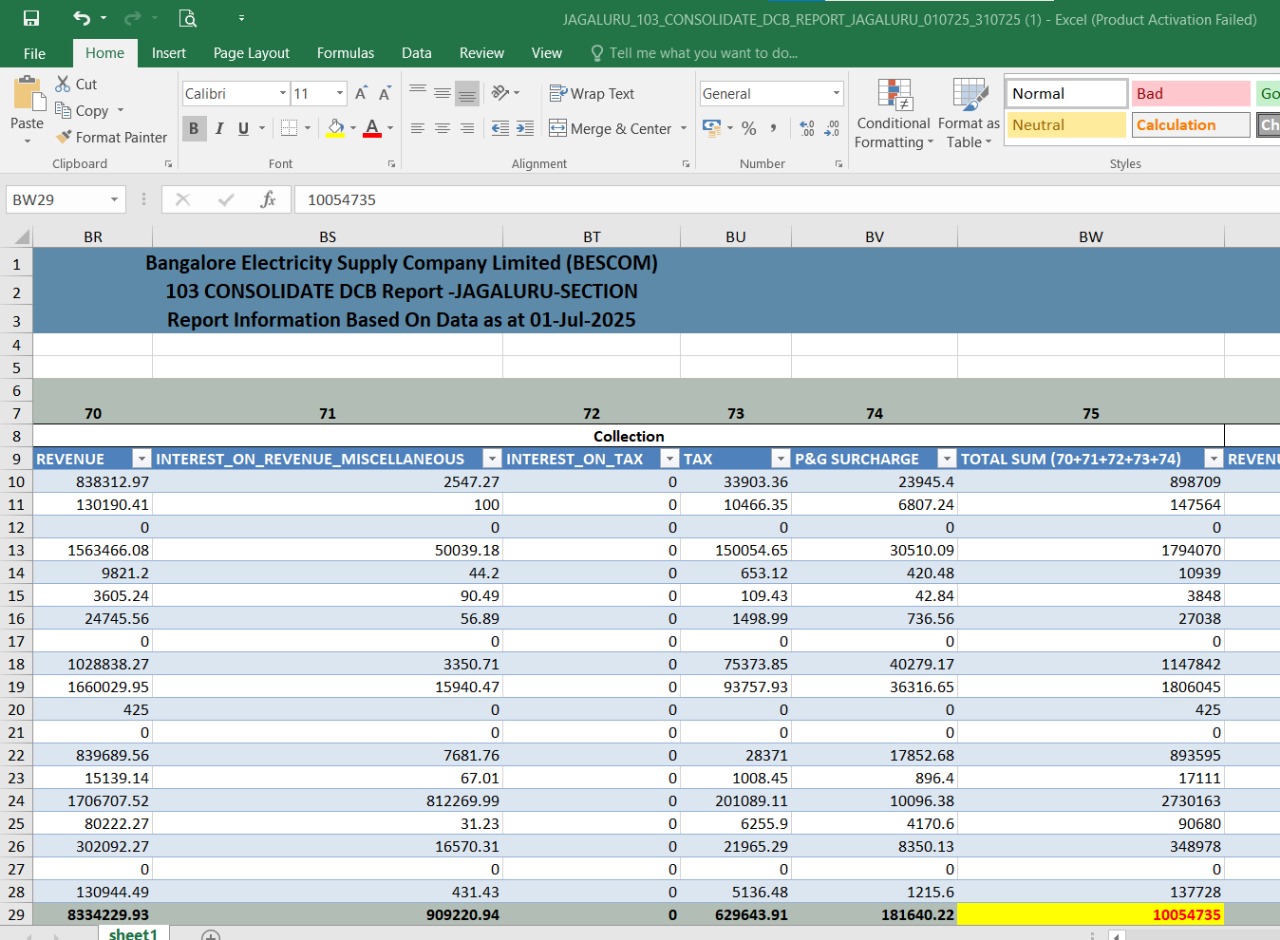Click the Insert Function fx icon

pos(268,199)
